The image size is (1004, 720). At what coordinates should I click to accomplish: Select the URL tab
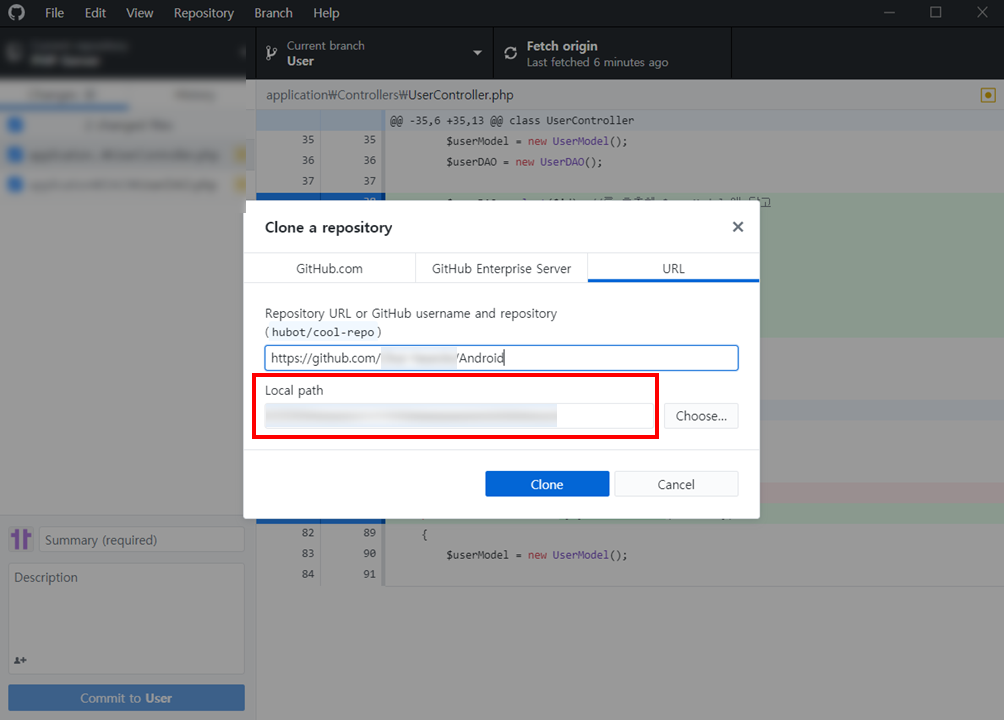tap(673, 268)
